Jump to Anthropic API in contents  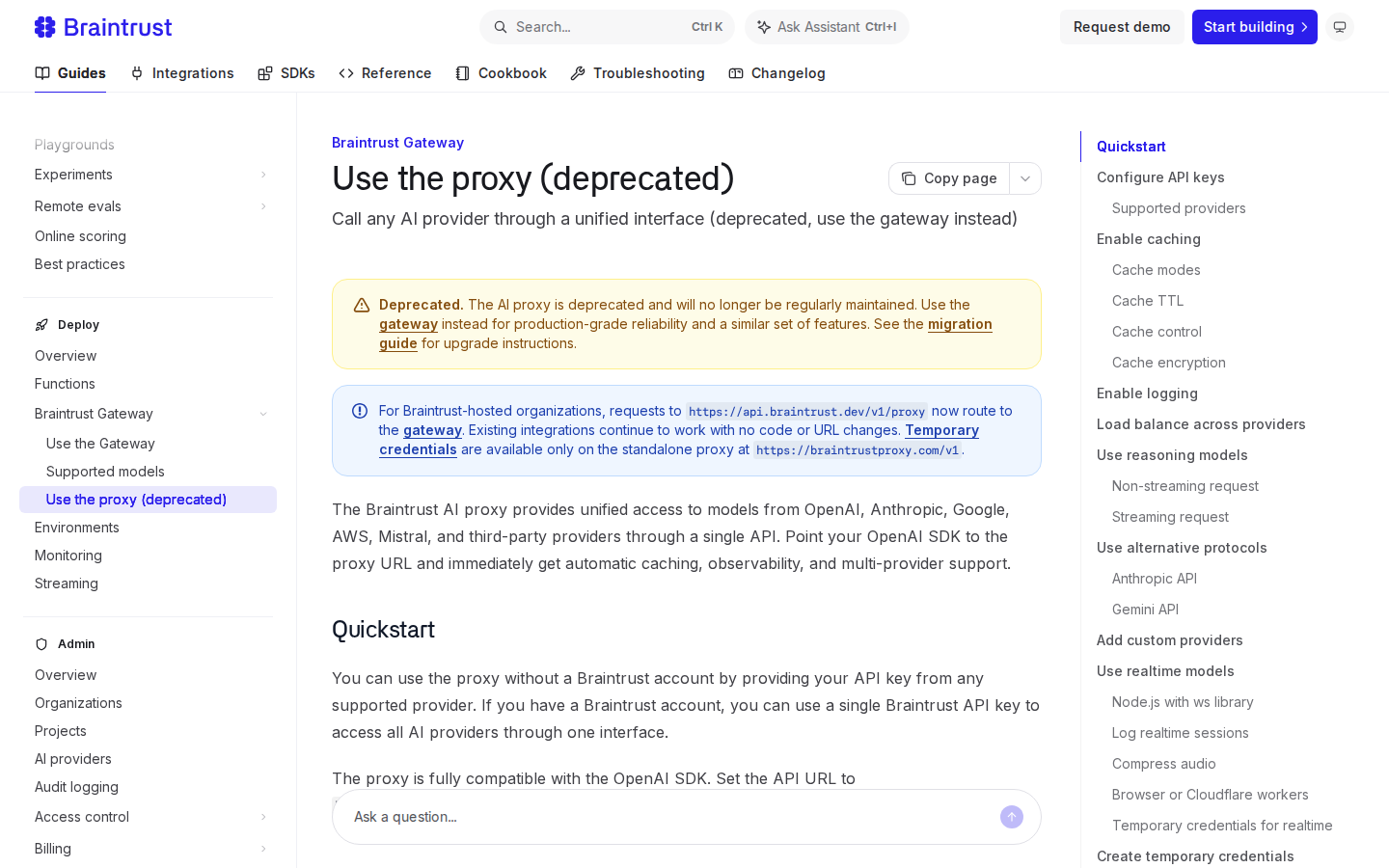(1155, 579)
